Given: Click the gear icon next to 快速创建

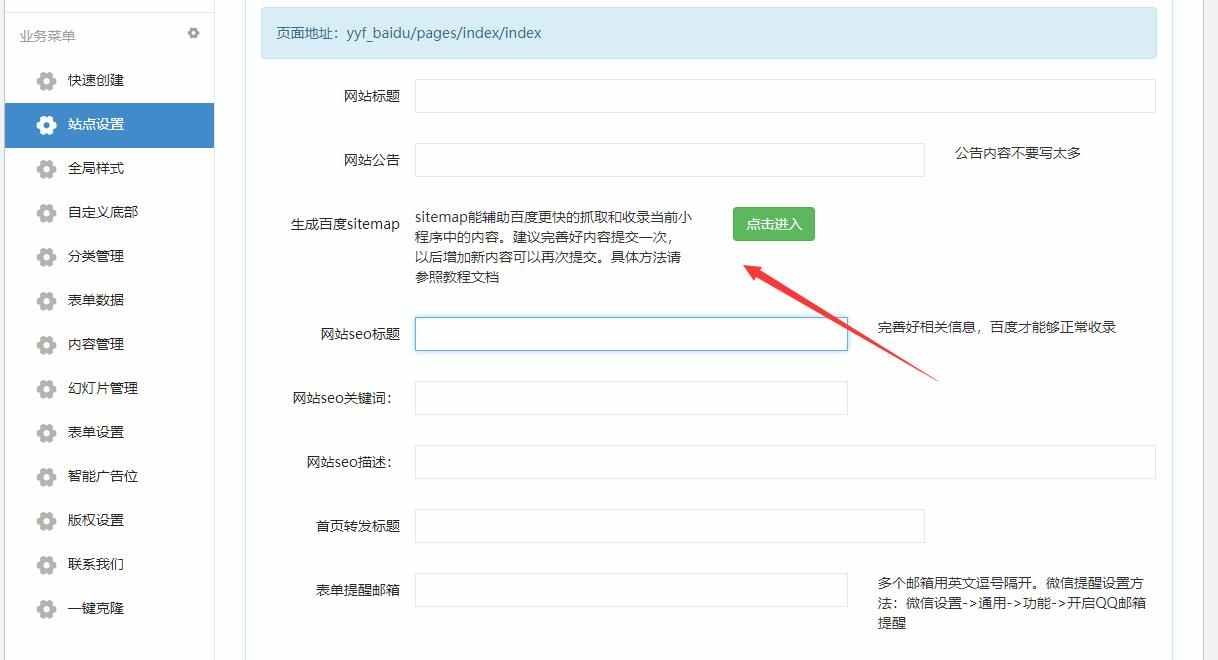Looking at the screenshot, I should pyautogui.click(x=46, y=81).
